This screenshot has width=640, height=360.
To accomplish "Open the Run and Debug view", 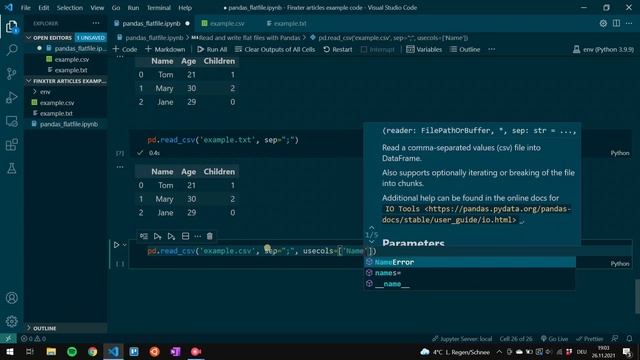I will point(11,97).
